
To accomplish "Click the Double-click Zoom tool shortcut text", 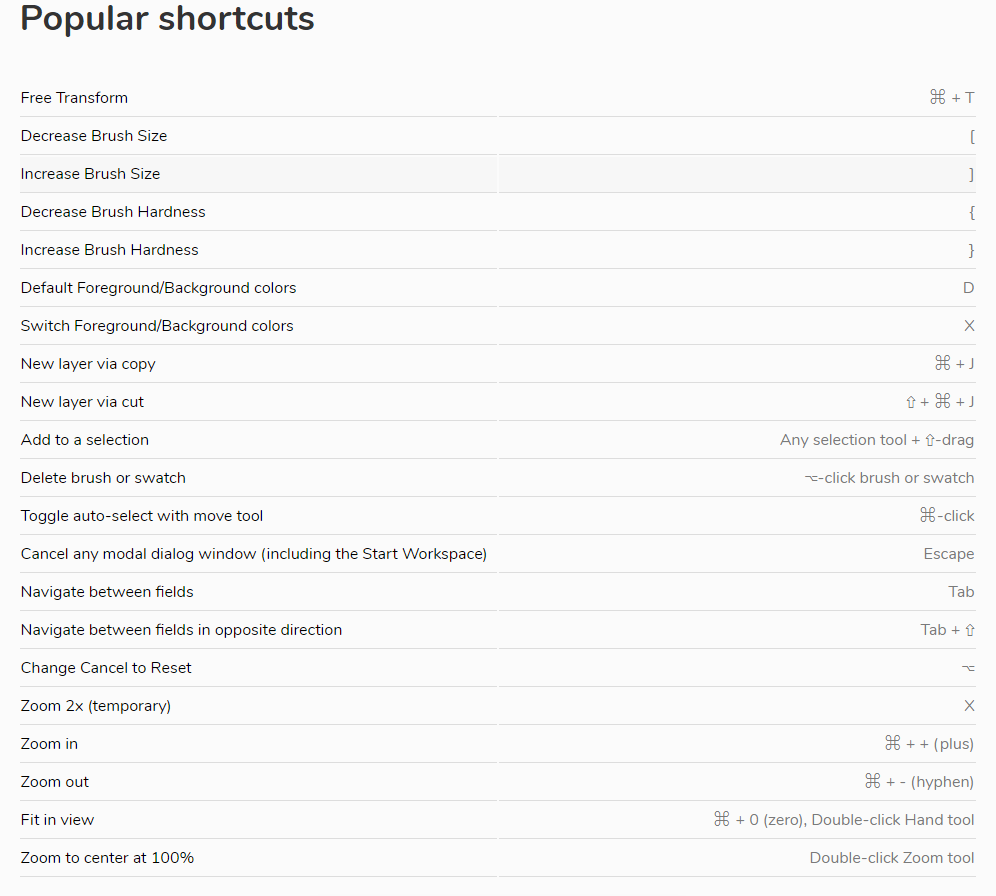I will click(891, 858).
